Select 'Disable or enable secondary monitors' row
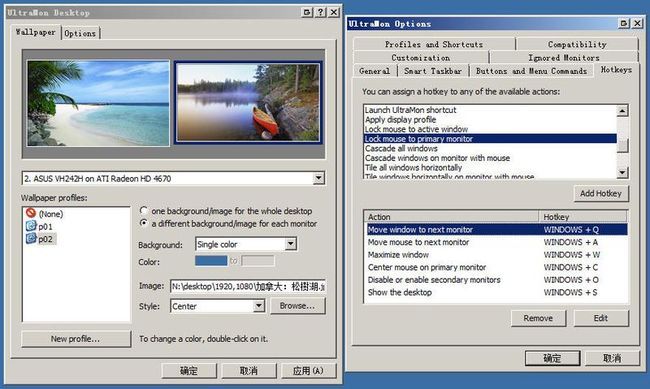The image size is (650, 389). click(x=496, y=280)
